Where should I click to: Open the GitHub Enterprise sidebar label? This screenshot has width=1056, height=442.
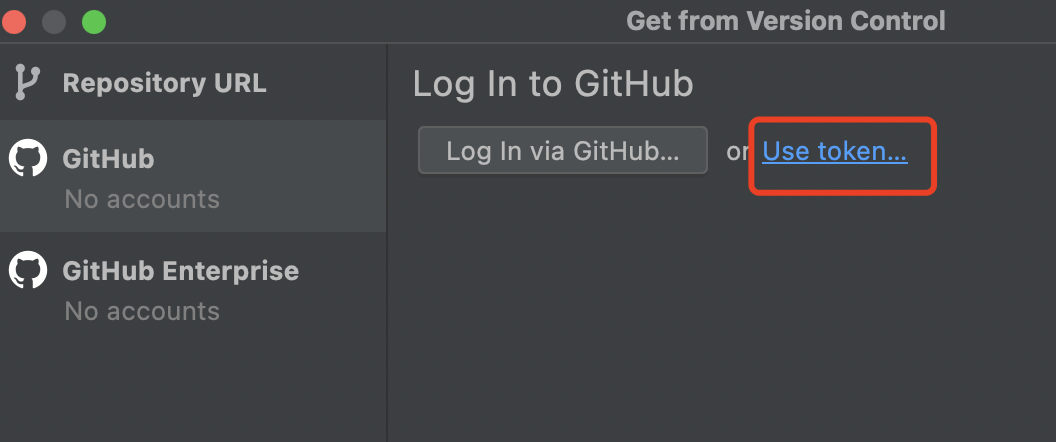(x=180, y=271)
